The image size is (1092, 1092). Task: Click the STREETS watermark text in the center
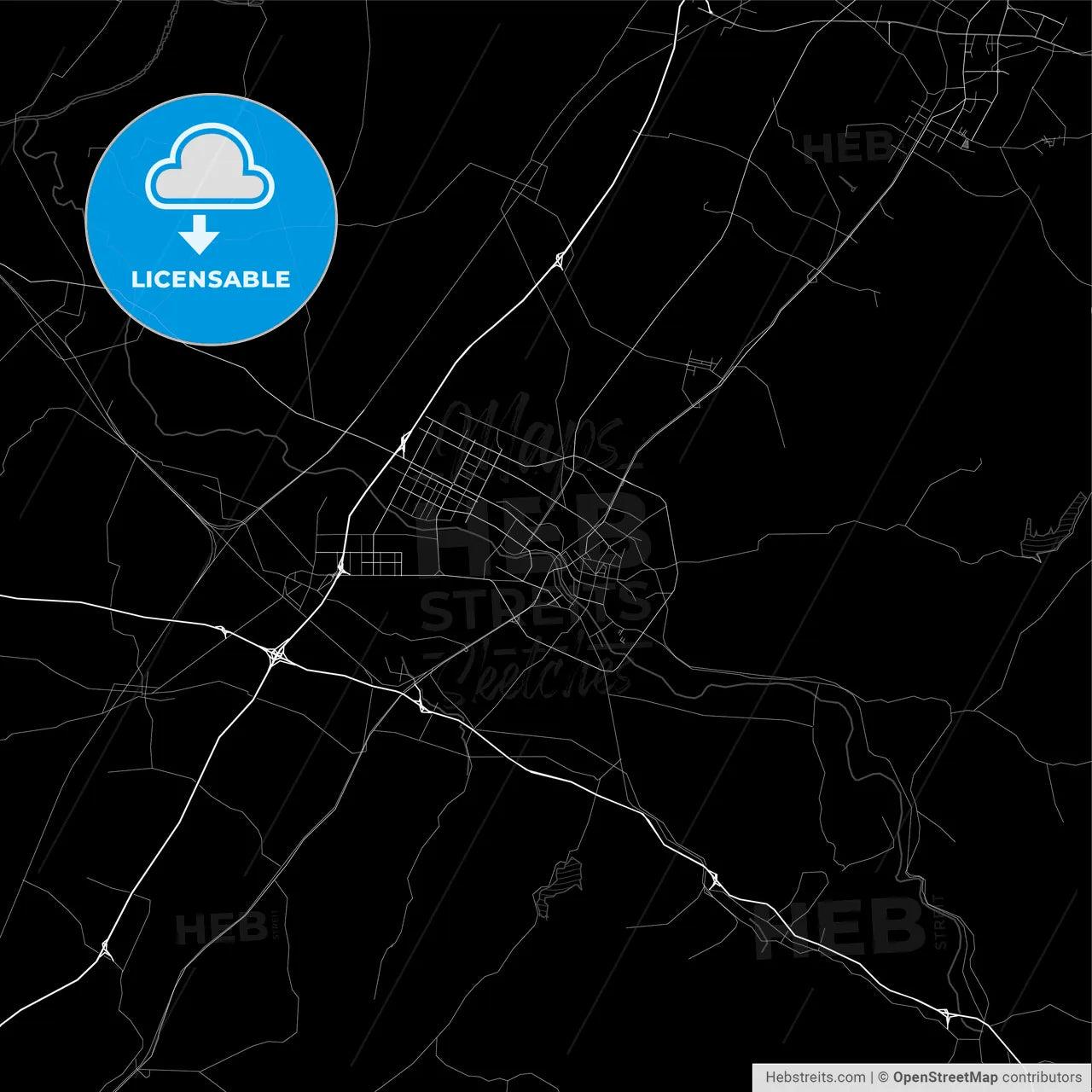point(535,607)
